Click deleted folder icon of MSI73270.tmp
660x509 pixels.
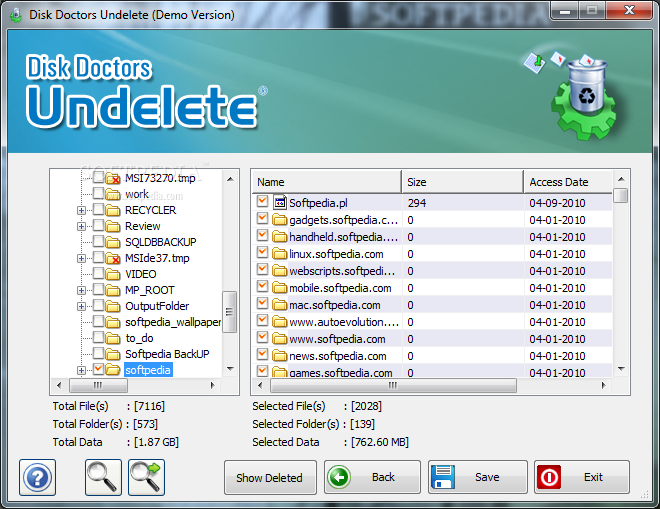click(113, 179)
